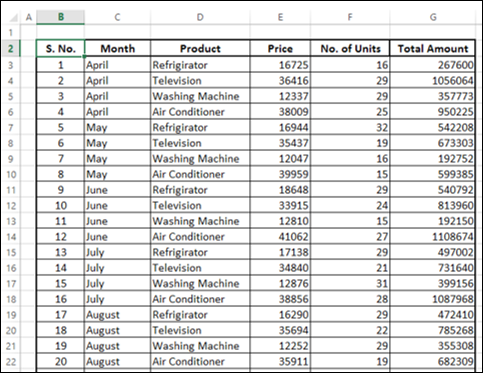
Task: Select row 14 header
Action: [10, 237]
